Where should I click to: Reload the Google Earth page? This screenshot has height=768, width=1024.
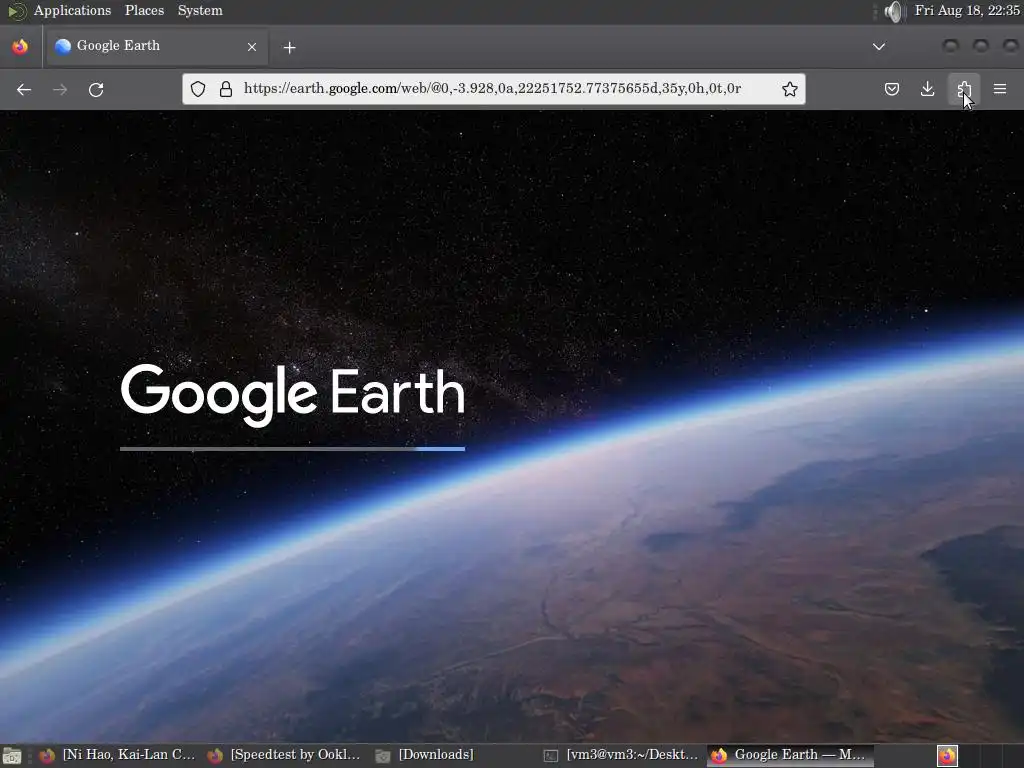(96, 89)
